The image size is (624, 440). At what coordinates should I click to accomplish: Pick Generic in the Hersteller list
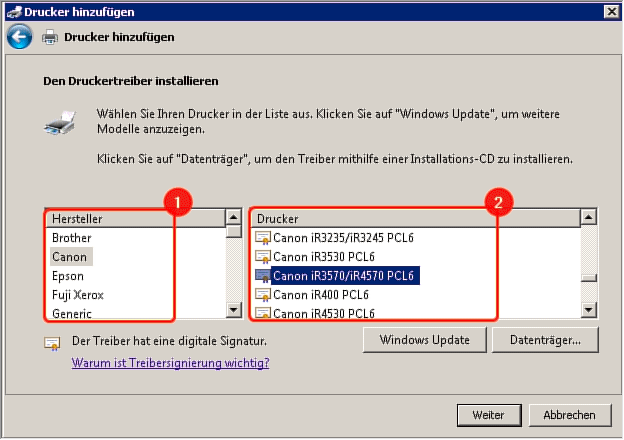tap(71, 313)
